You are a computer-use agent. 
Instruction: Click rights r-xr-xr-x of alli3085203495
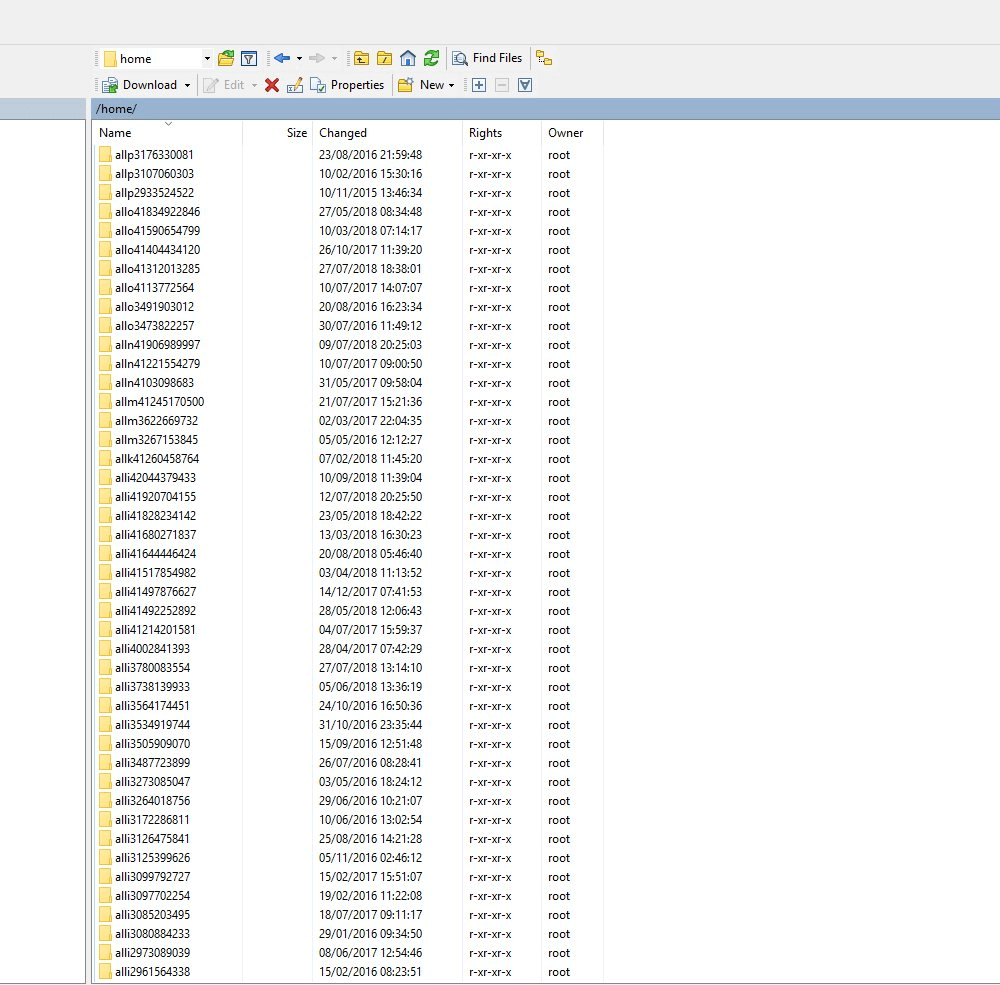coord(490,915)
